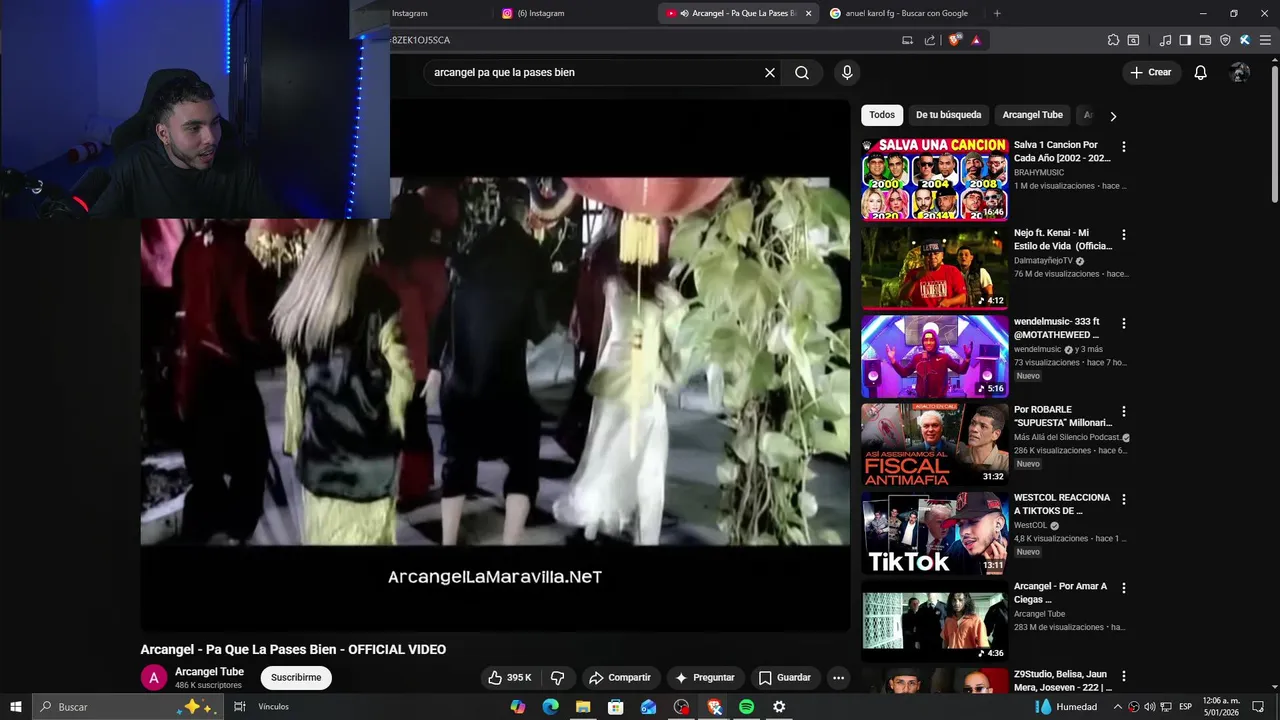Screen dimensions: 1280x720
Task: Open options for Z9Studio Belisa video
Action: click(x=1123, y=676)
